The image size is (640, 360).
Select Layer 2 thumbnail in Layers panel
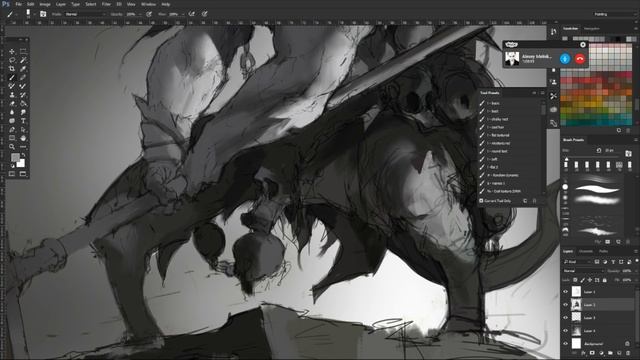point(576,304)
